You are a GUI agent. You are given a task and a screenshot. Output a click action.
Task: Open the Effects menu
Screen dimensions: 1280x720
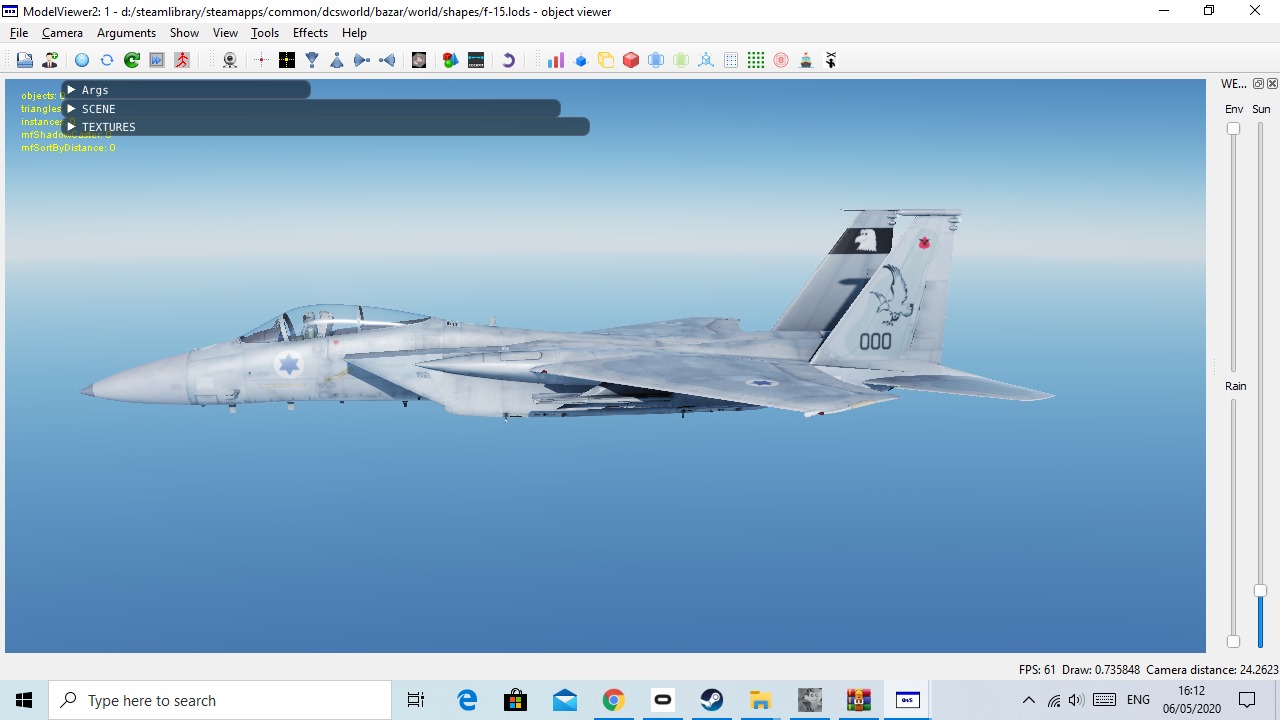tap(310, 33)
